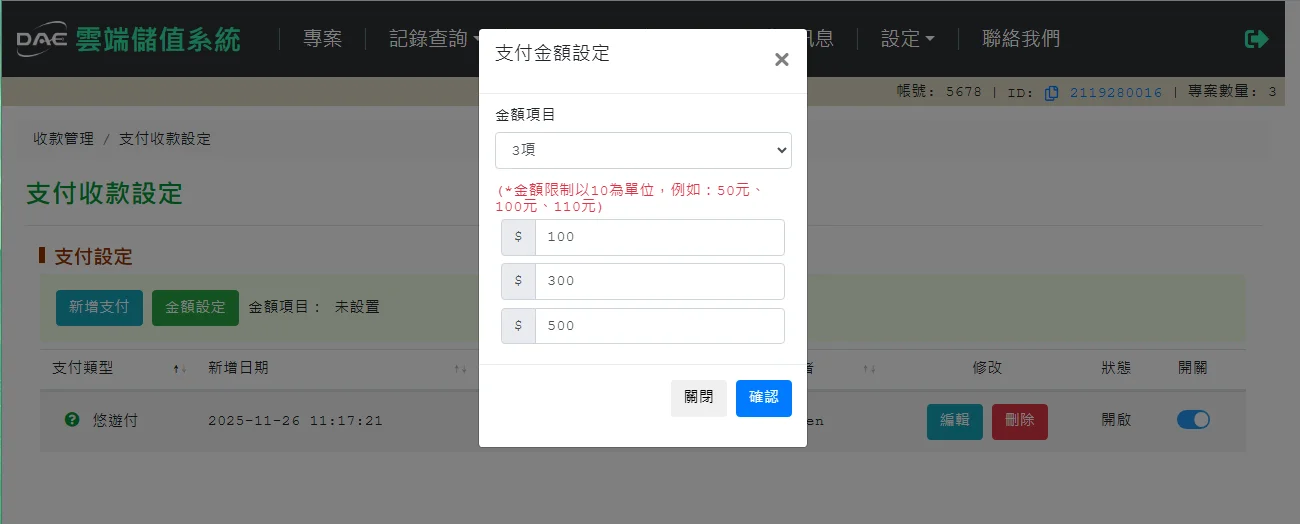This screenshot has width=1300, height=524.
Task: Click the amount field containing 300
Action: [659, 281]
